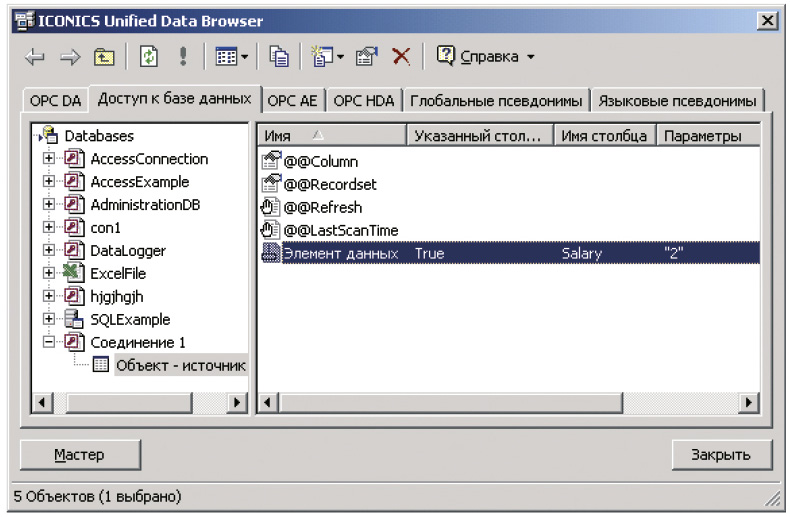Select con1 in the tree
The width and height of the screenshot is (790, 517).
105,228
